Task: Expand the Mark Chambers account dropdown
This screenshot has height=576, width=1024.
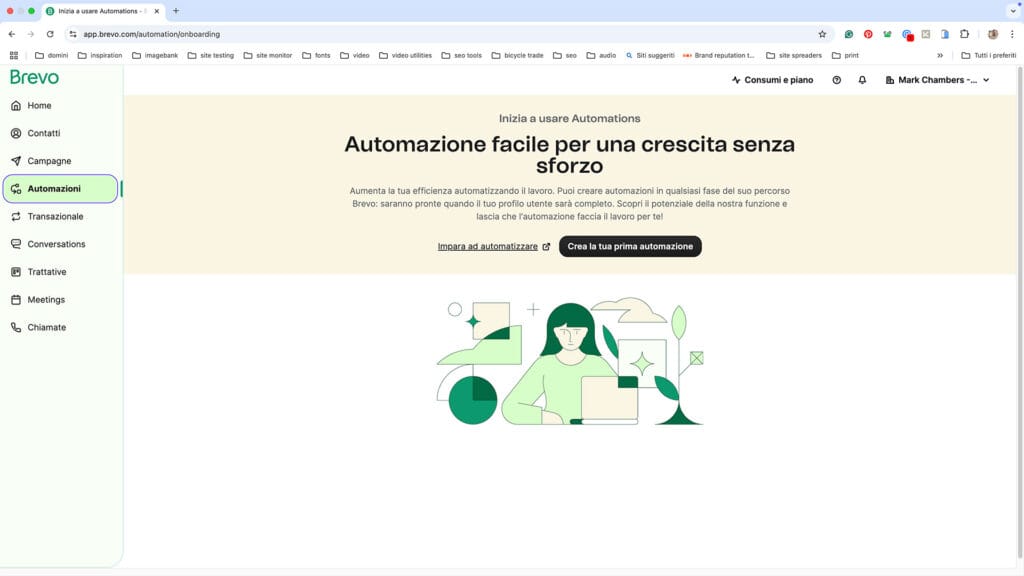Action: click(937, 80)
